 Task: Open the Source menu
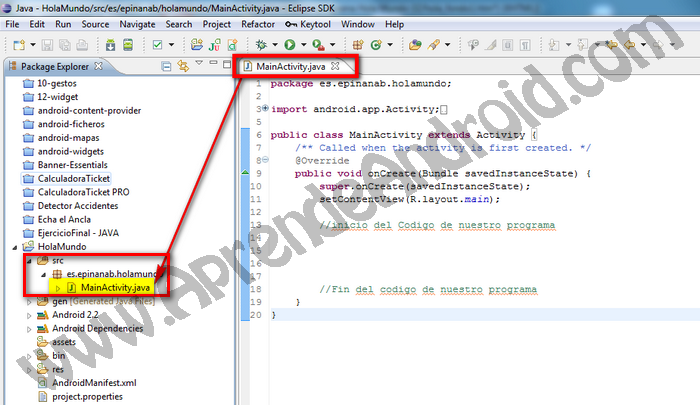coord(95,24)
